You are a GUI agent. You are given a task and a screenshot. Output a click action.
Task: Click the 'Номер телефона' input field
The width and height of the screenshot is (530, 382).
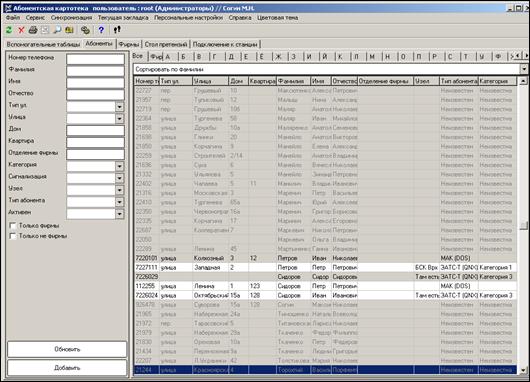(95, 59)
